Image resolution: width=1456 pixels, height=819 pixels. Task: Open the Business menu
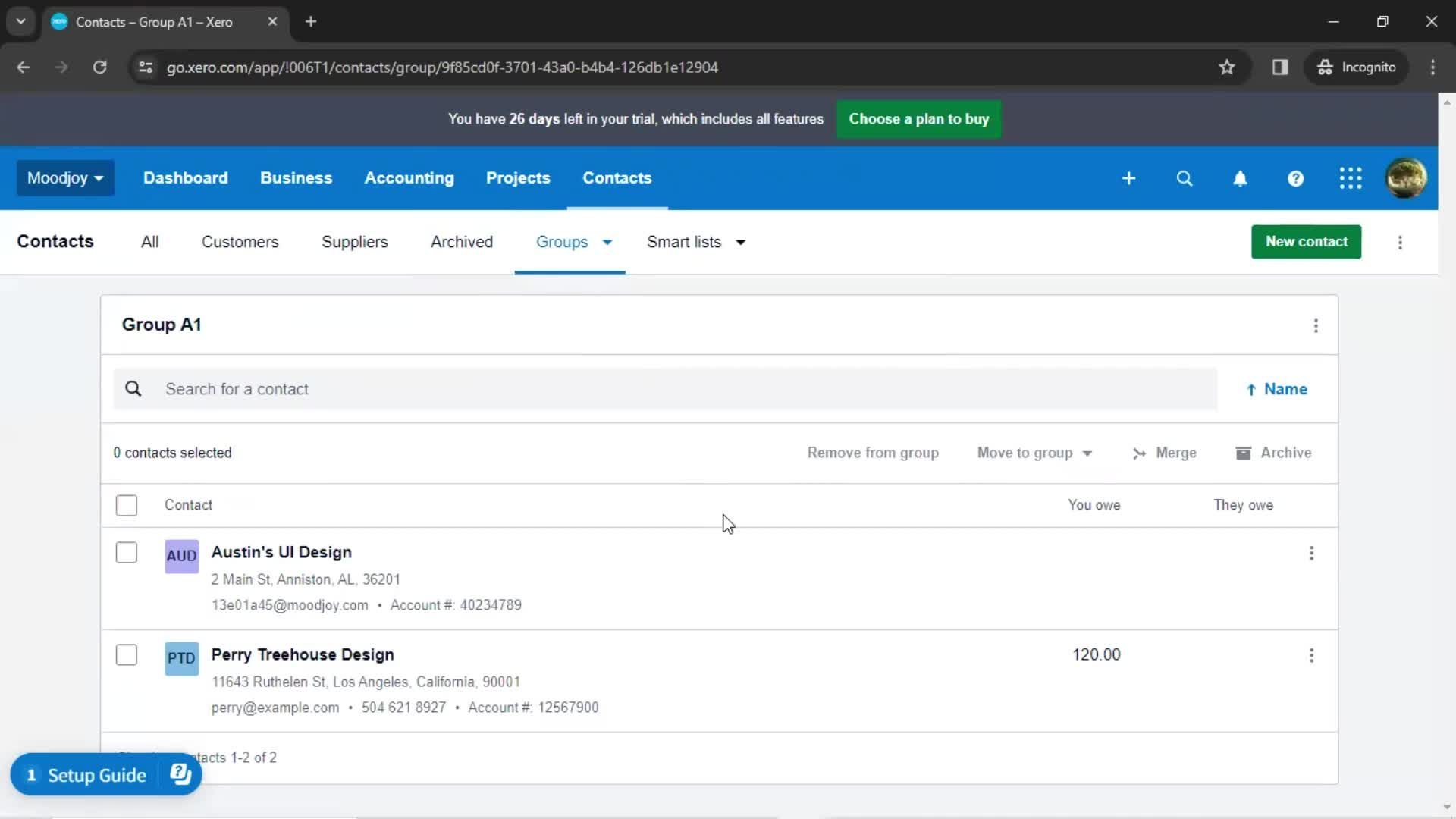point(296,178)
